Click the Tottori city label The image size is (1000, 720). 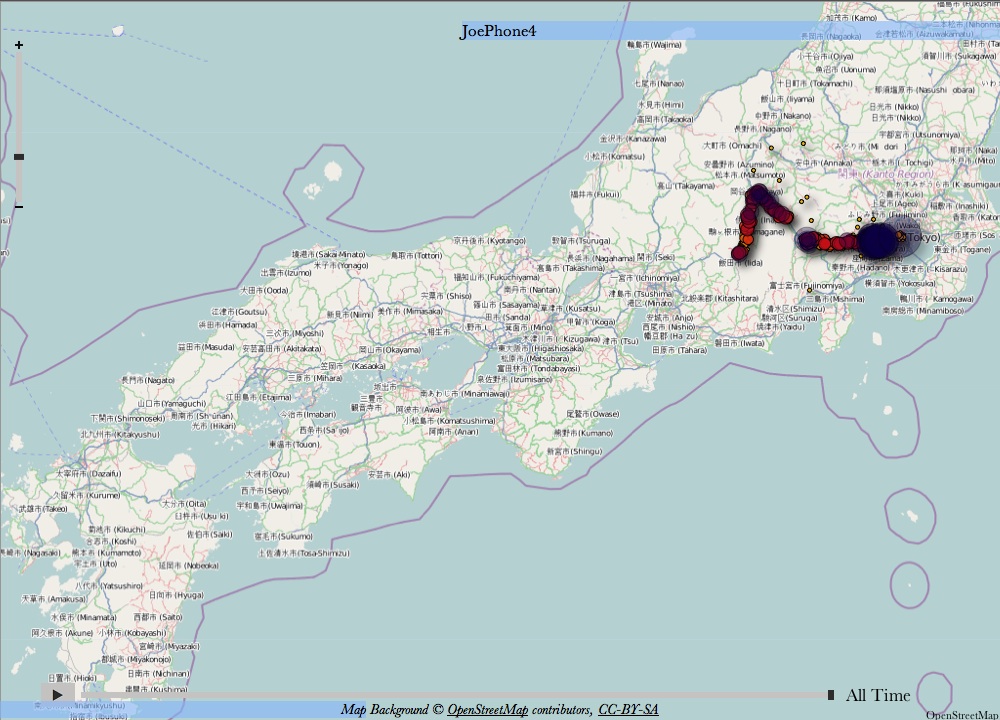(416, 255)
